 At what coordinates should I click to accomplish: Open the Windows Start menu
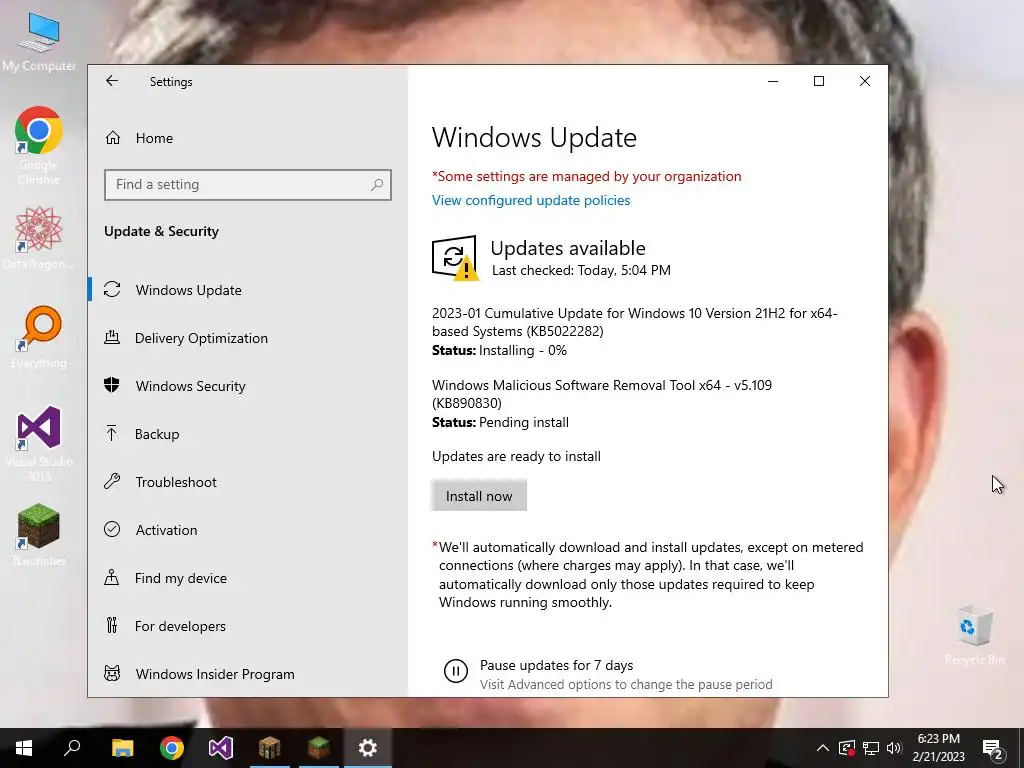(x=24, y=748)
